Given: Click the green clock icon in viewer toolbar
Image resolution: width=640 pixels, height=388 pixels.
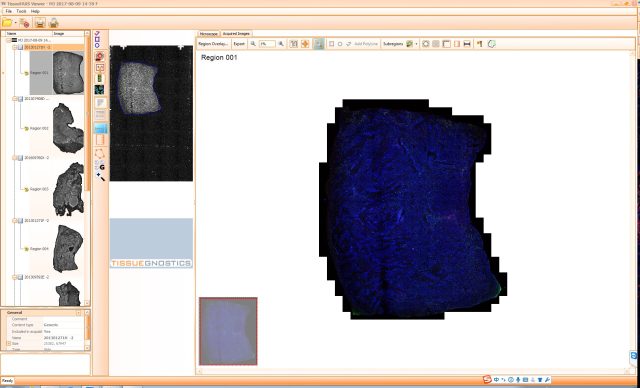Looking at the screenshot, I should pyautogui.click(x=491, y=44).
